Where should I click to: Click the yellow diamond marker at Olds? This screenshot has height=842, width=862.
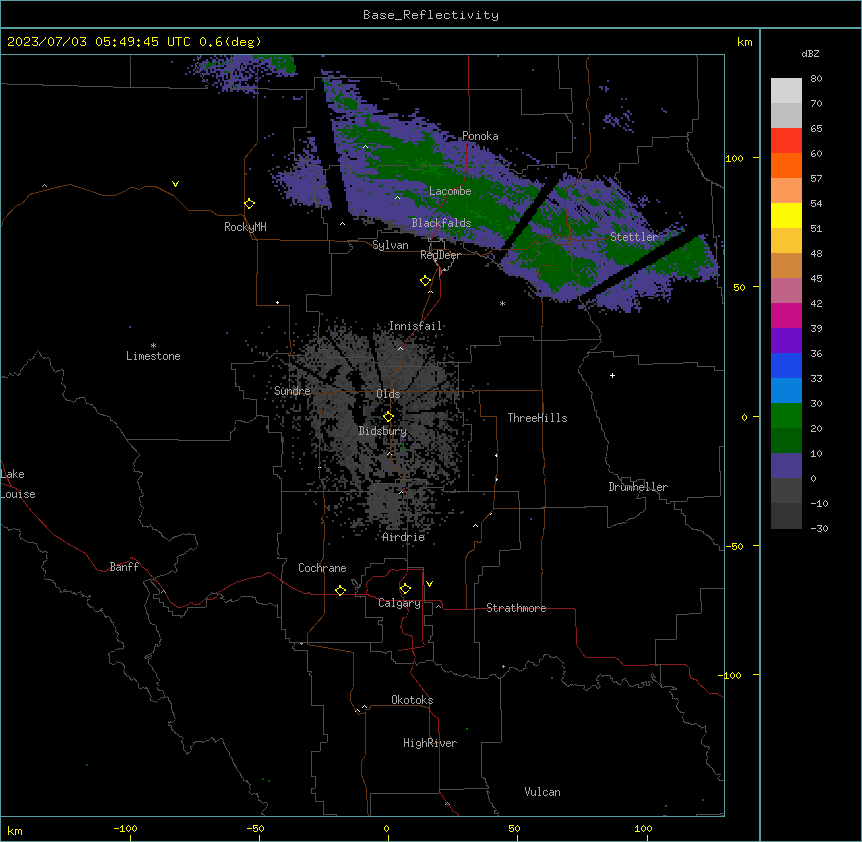pos(389,417)
